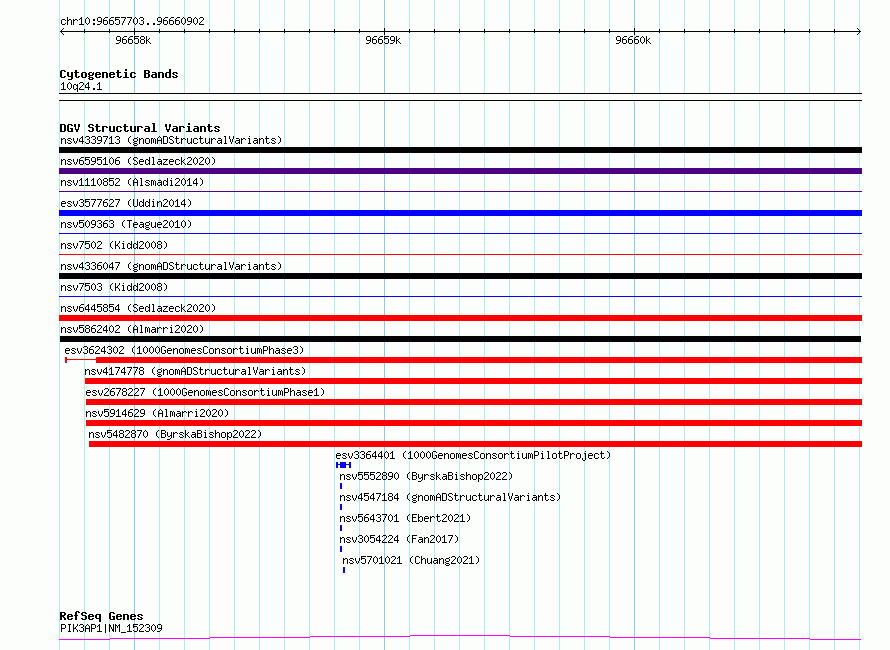The width and height of the screenshot is (890, 650).
Task: Open nsv5482870 (ByrskaBishop2022) label
Action: click(x=175, y=434)
